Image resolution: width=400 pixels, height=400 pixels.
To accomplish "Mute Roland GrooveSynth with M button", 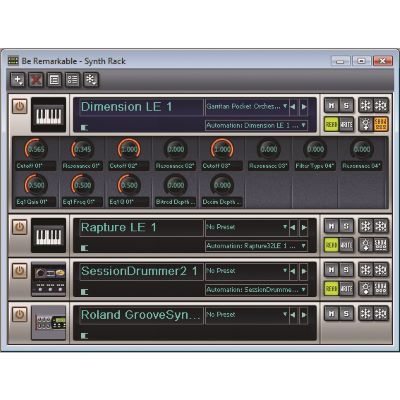I will [331, 314].
